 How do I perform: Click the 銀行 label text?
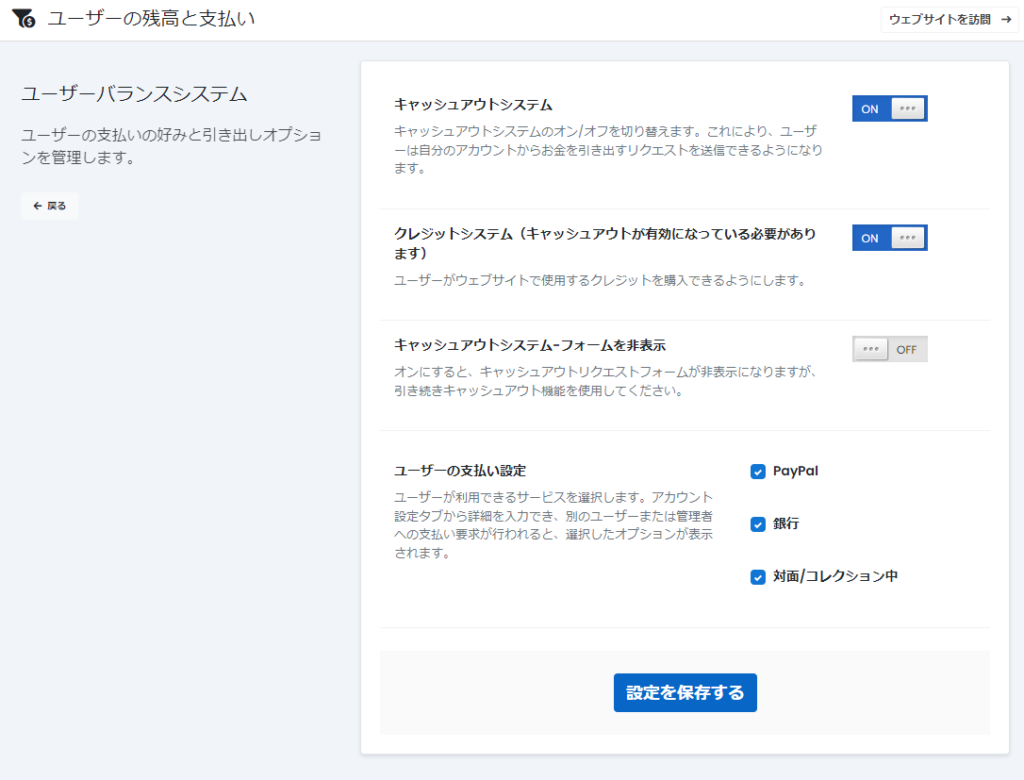coord(786,524)
